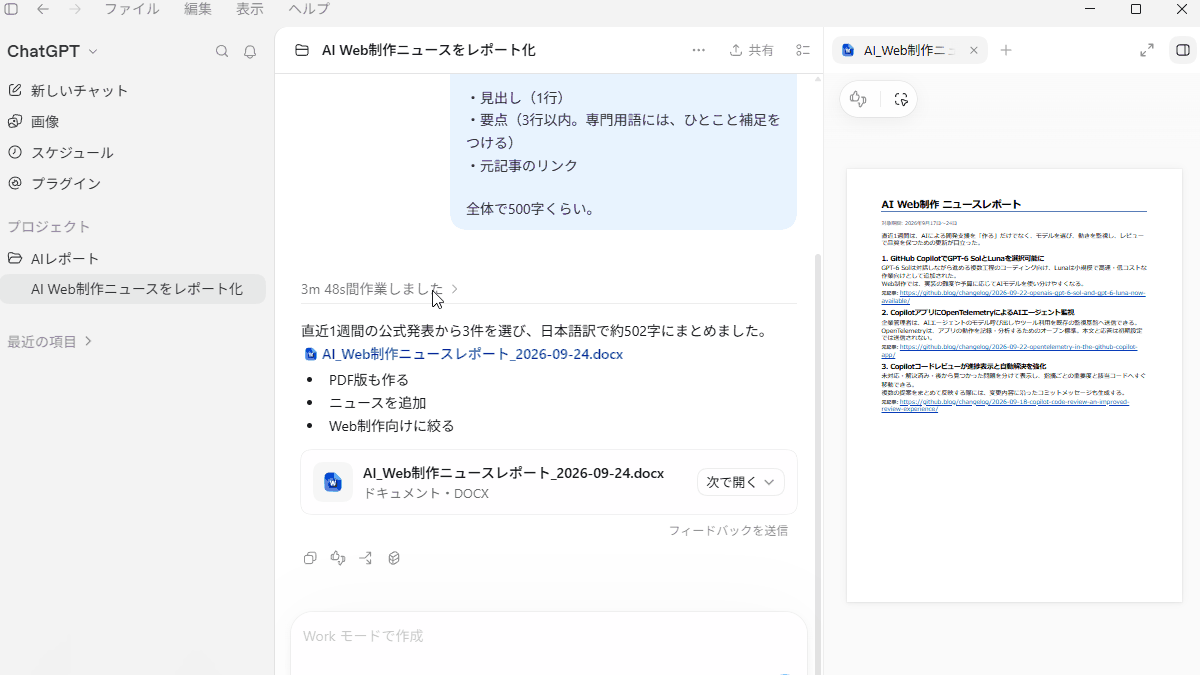The height and width of the screenshot is (675, 1200).
Task: Click the document preview page thumbnail
Action: [1014, 385]
